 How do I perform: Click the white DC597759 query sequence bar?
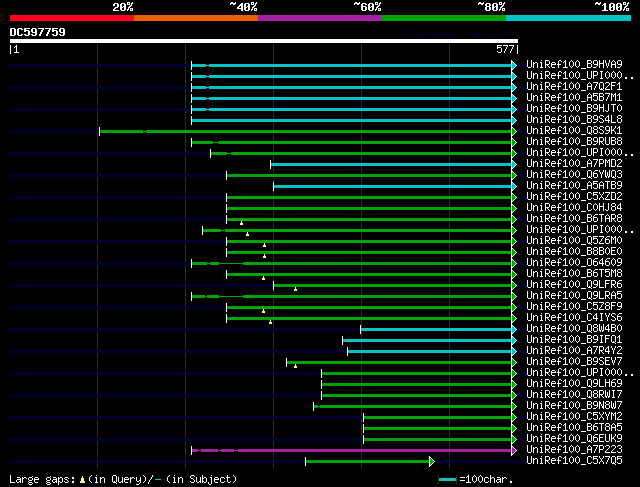pos(264,41)
